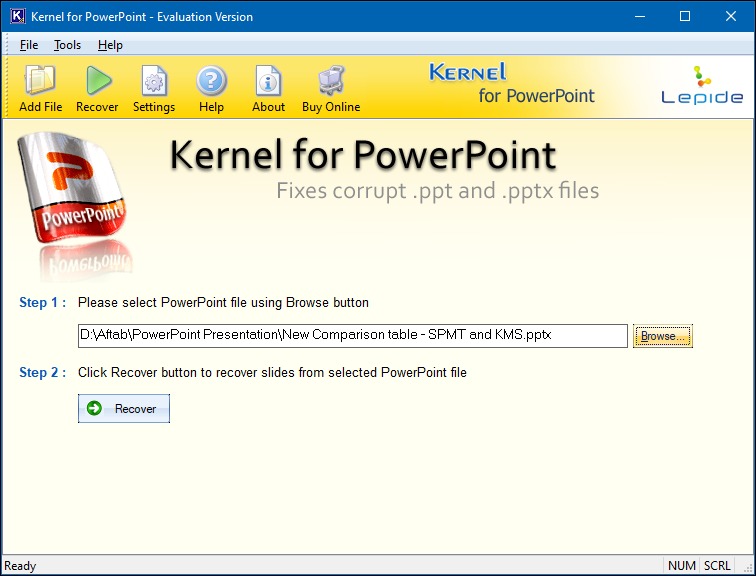Open the Tools menu
This screenshot has width=756, height=576.
click(x=67, y=45)
